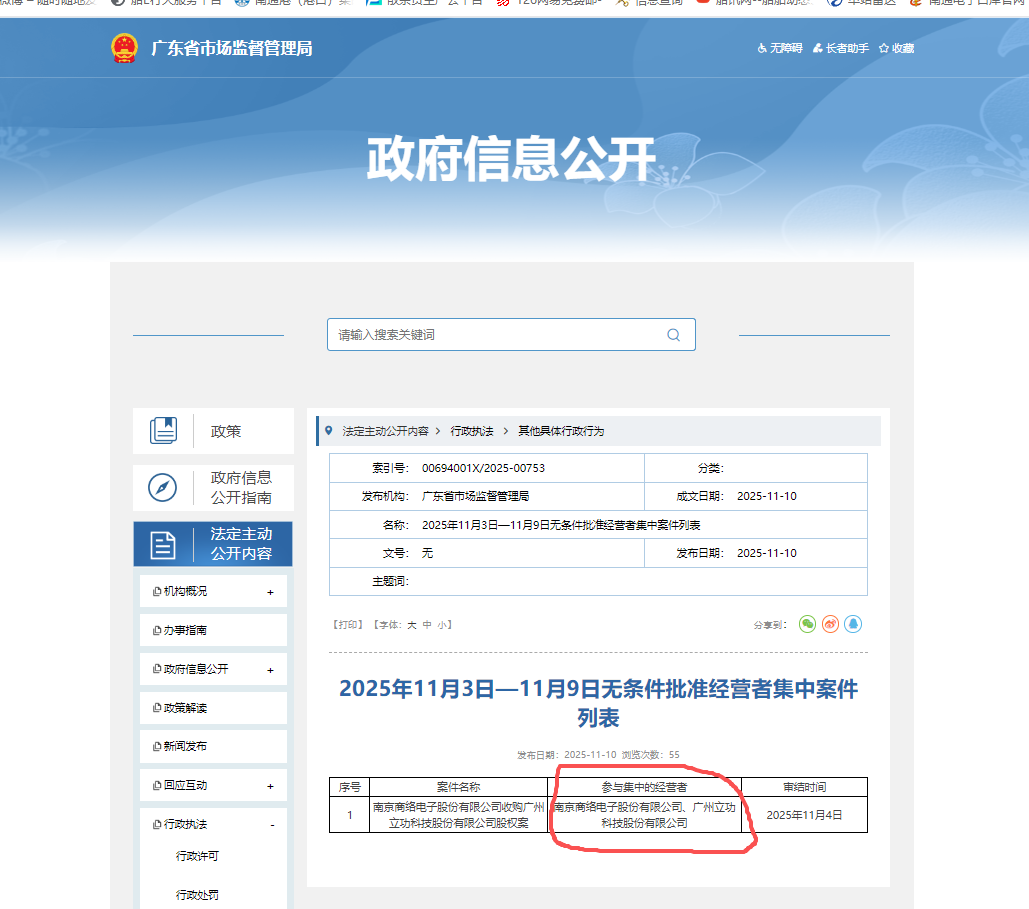Viewport: 1029px width, 909px height.
Task: Click the 文号 value 无
Action: pyautogui.click(x=427, y=553)
